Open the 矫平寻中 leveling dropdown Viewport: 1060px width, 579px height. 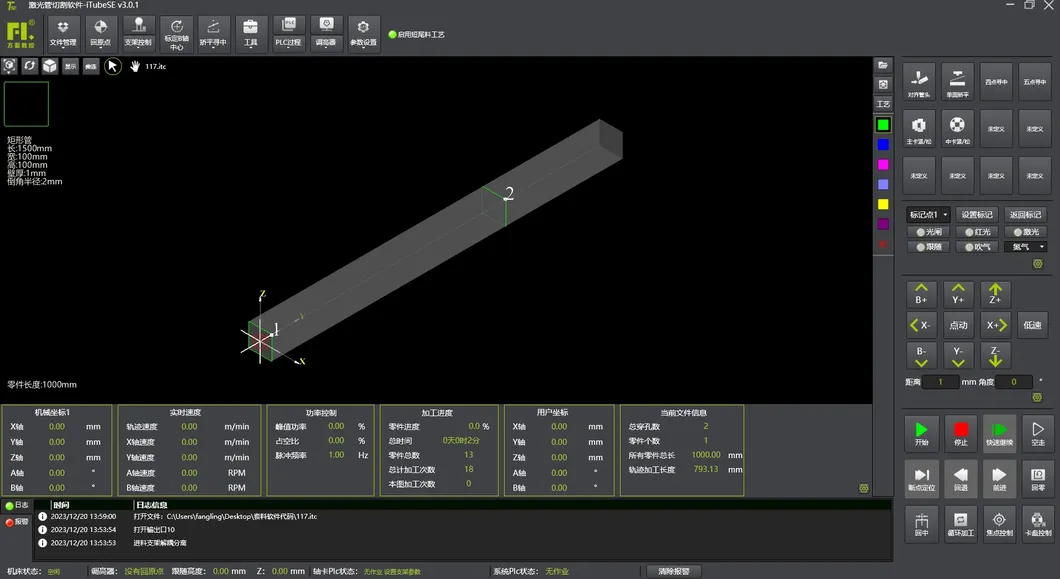213,33
